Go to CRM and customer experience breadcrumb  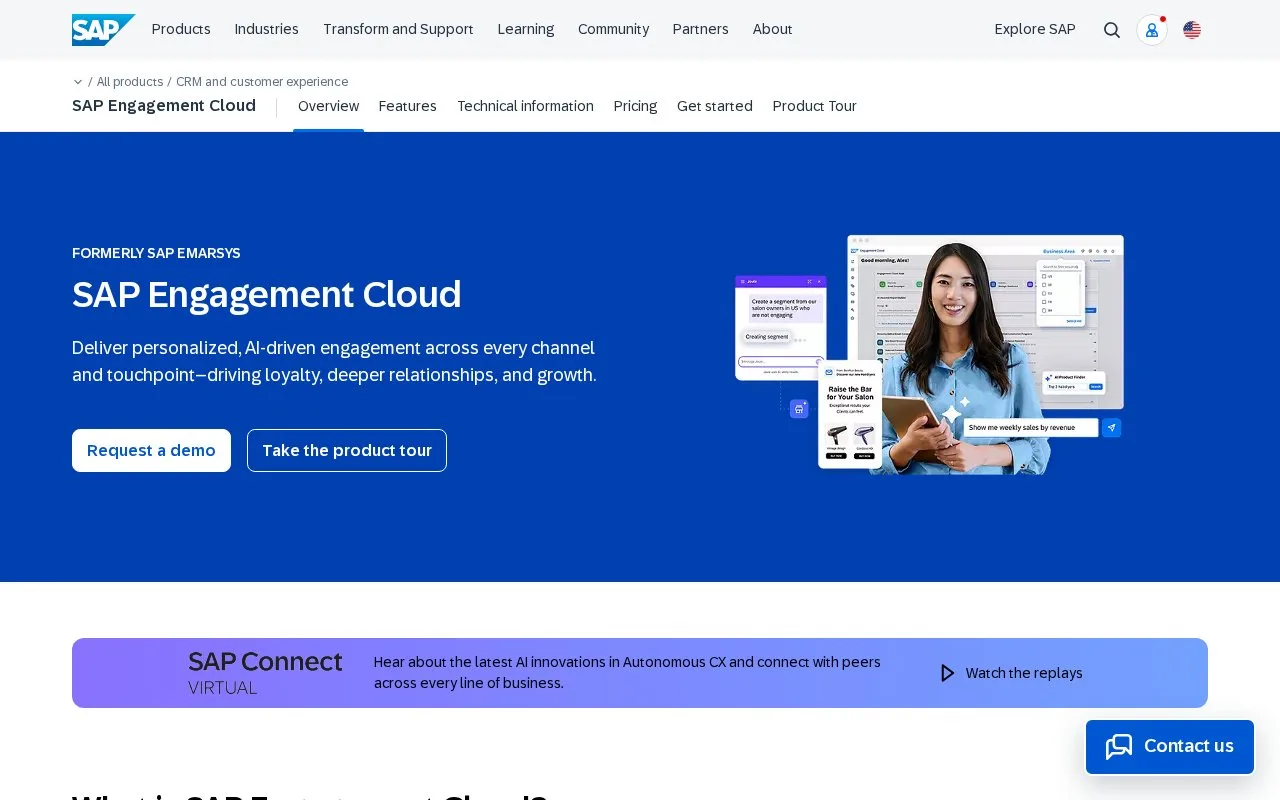click(262, 82)
